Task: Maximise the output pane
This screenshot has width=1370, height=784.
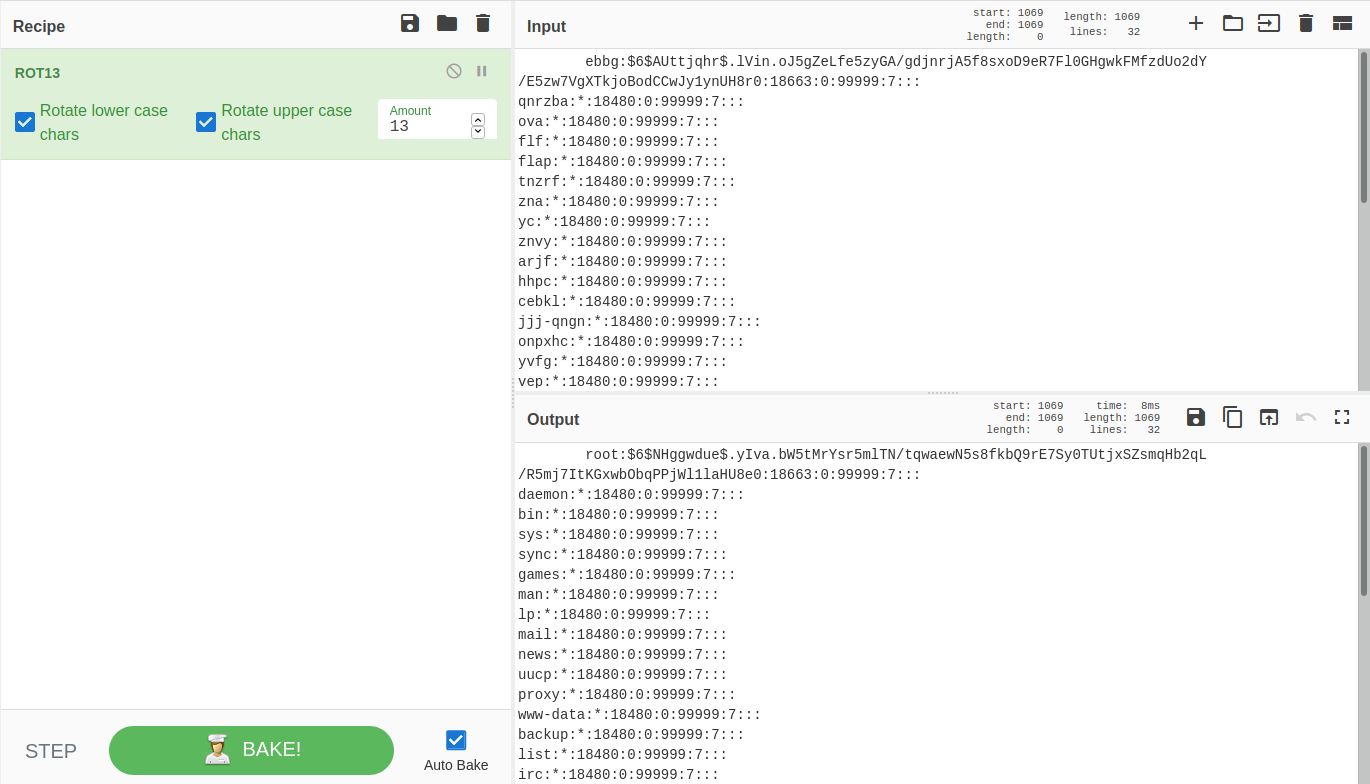Action: [x=1342, y=417]
